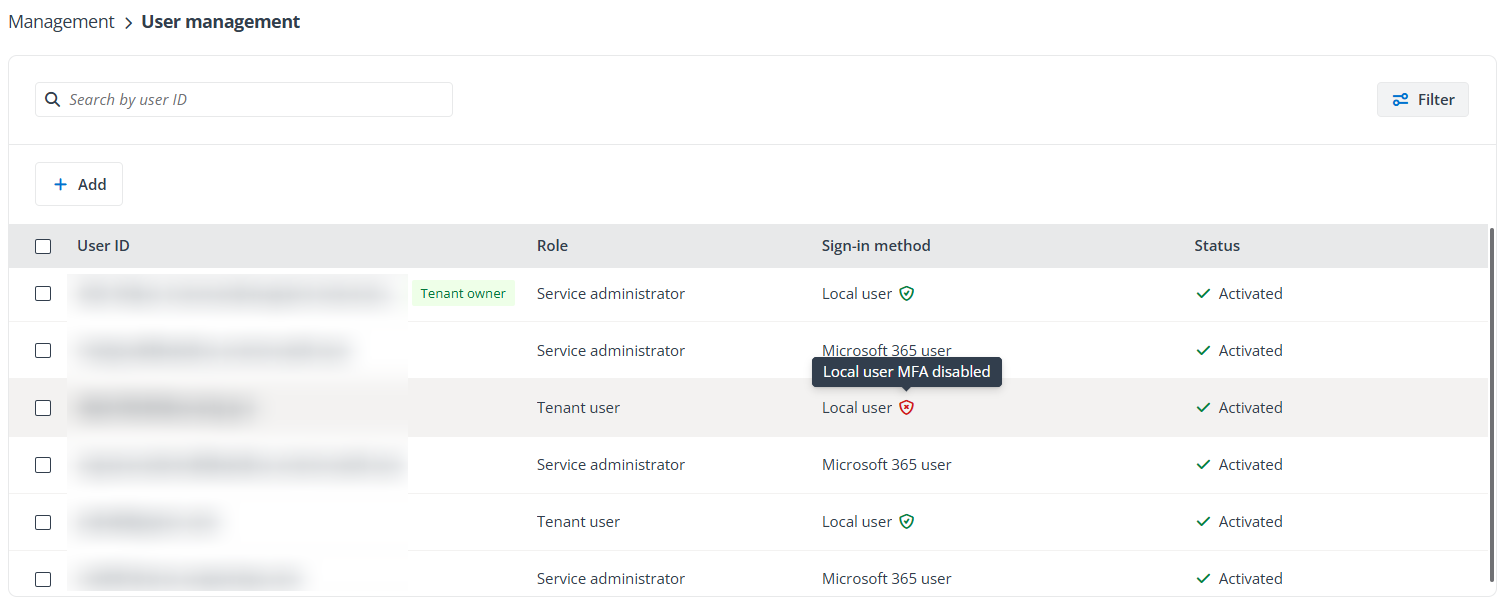Click the magnifying glass search icon

tap(52, 99)
